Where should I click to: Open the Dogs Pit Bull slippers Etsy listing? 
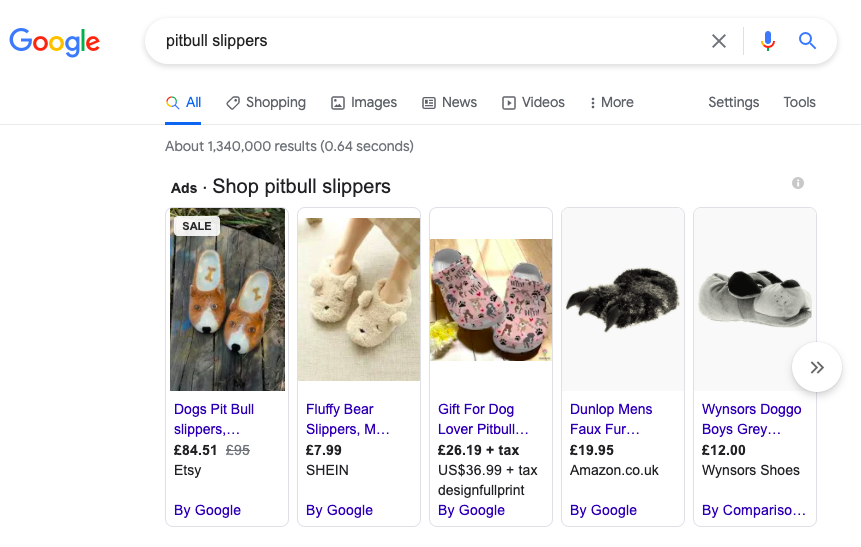(214, 419)
